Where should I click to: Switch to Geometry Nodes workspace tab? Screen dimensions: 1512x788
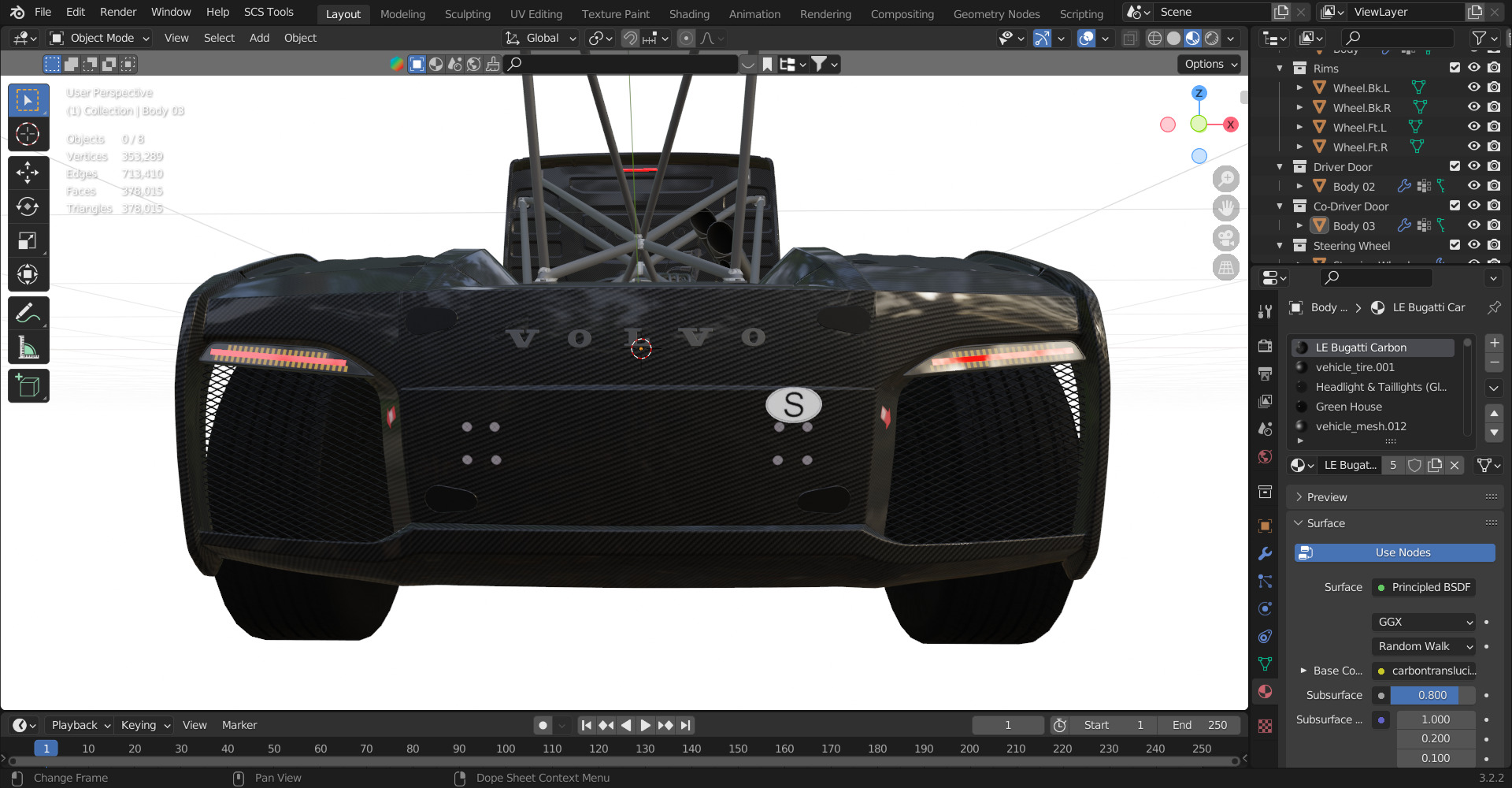tap(996, 13)
